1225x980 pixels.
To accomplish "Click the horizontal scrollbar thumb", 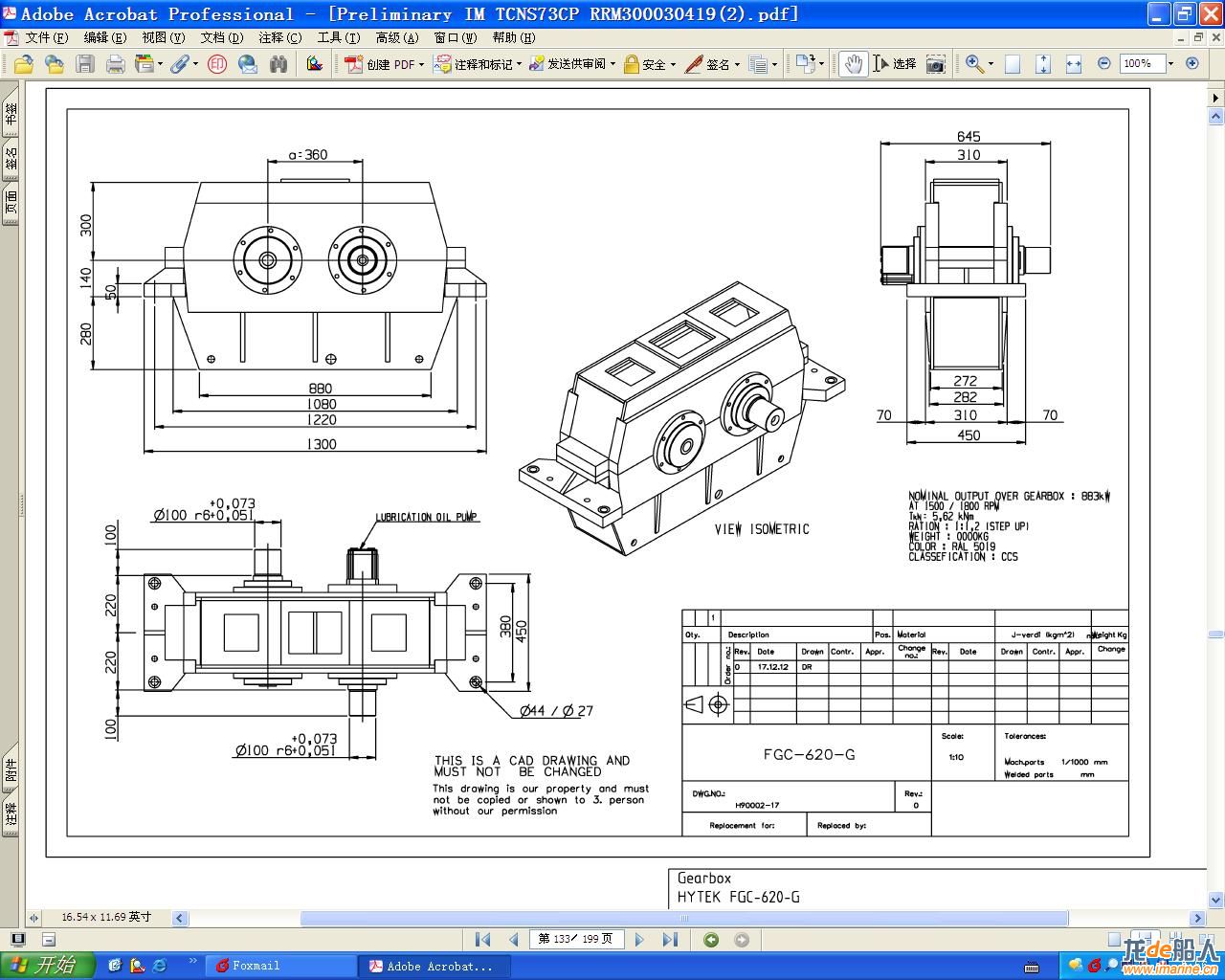I will (x=684, y=918).
